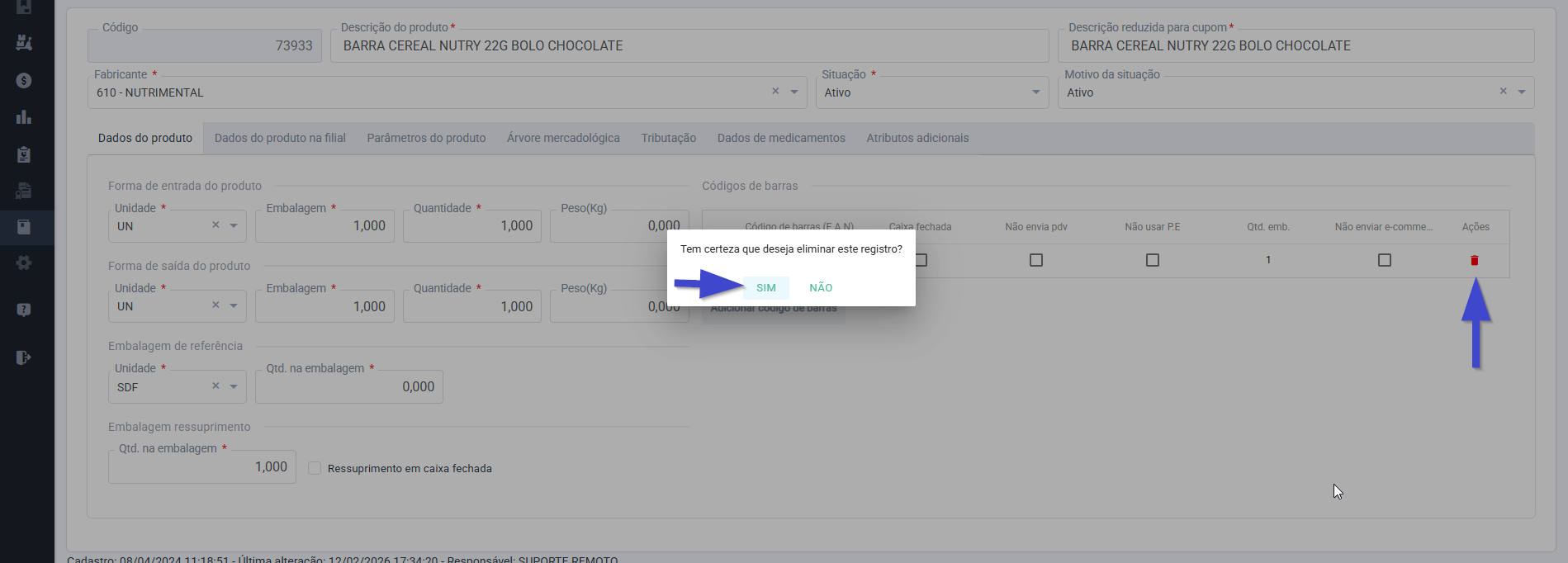Viewport: 1568px width, 563px height.
Task: Open the clipboard sidebar icon
Action: (x=24, y=154)
